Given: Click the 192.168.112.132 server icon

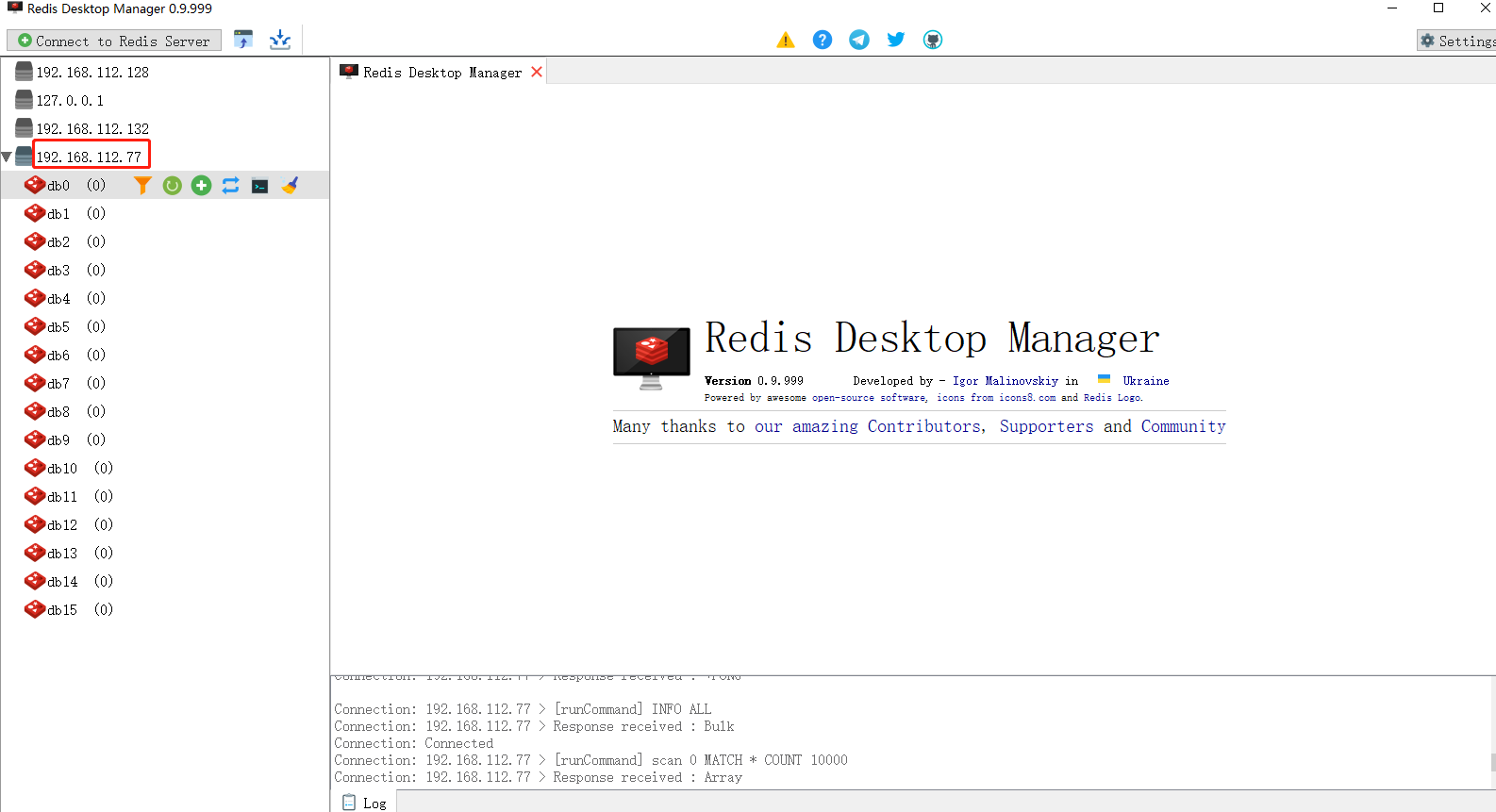Looking at the screenshot, I should (x=25, y=128).
